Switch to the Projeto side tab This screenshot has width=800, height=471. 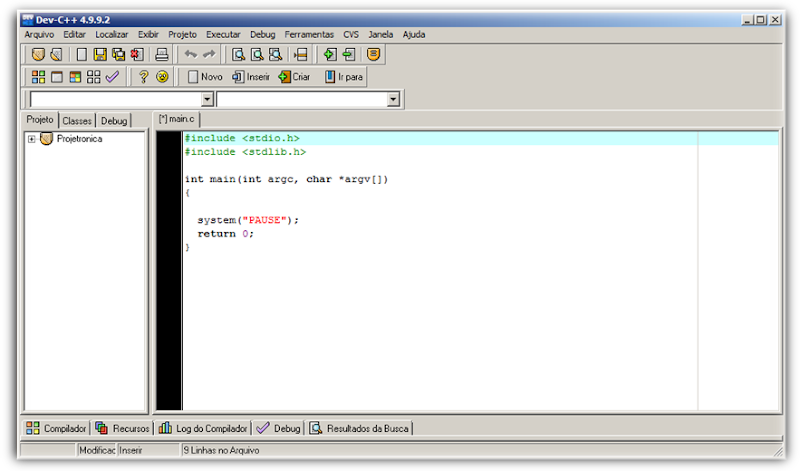(x=40, y=119)
